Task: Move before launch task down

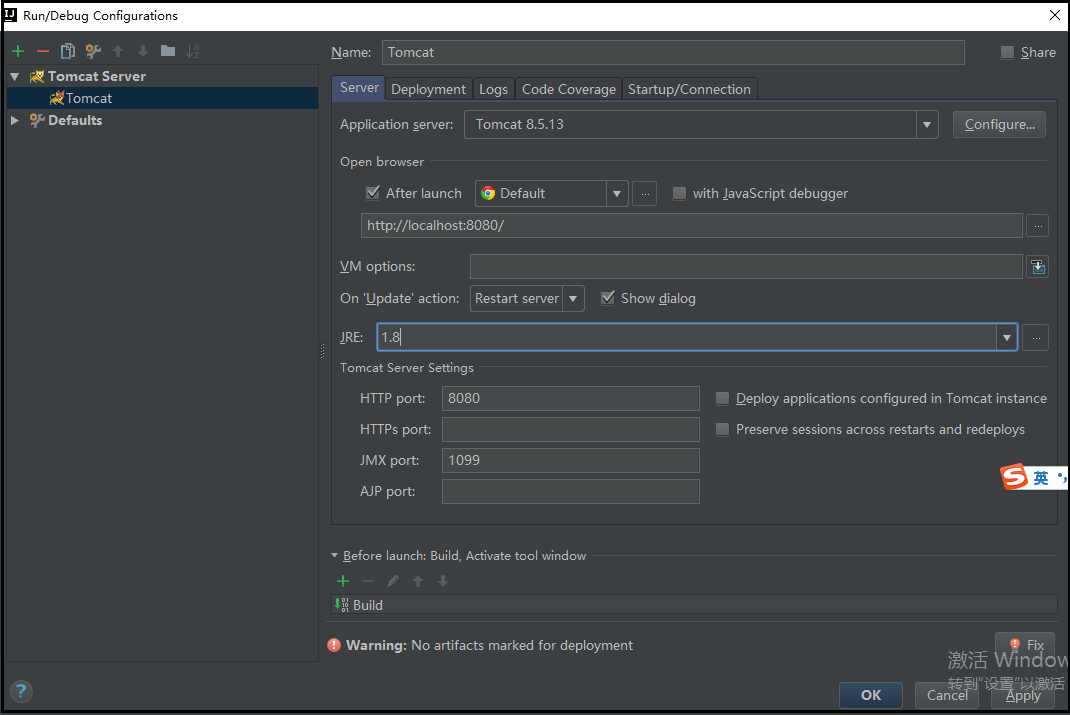Action: 443,581
